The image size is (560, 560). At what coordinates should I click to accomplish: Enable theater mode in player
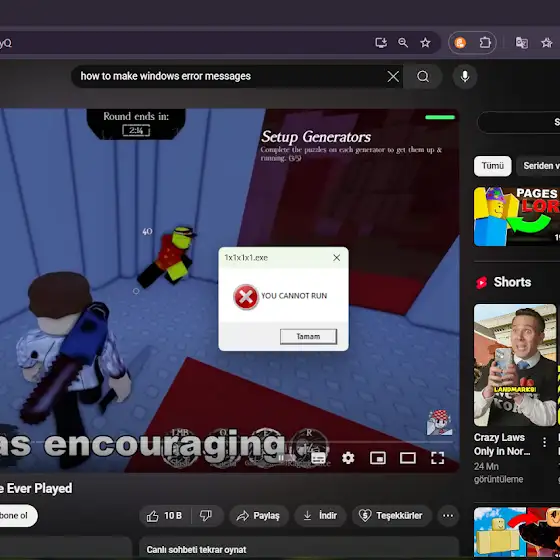408,458
